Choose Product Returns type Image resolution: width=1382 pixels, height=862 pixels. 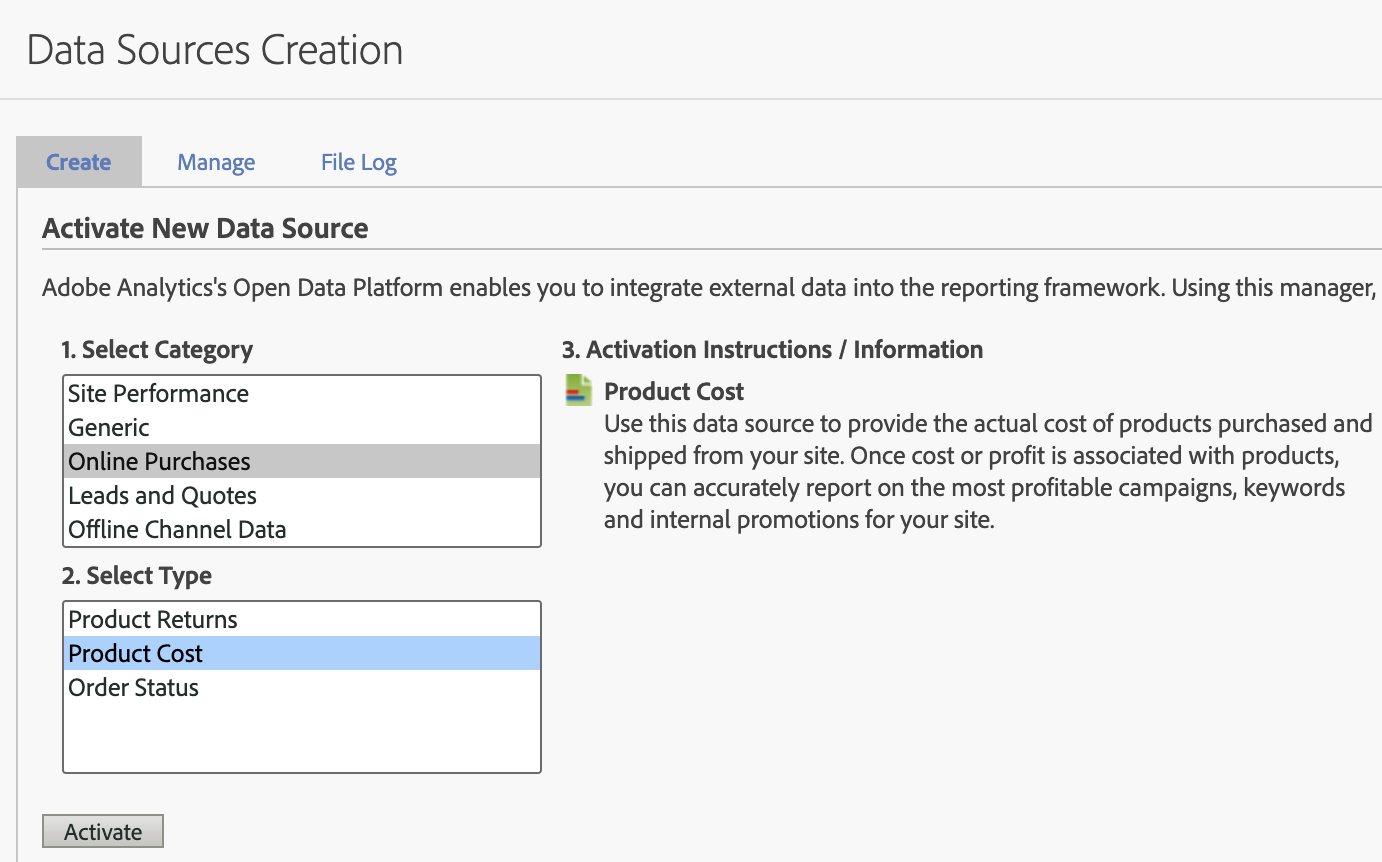click(302, 619)
